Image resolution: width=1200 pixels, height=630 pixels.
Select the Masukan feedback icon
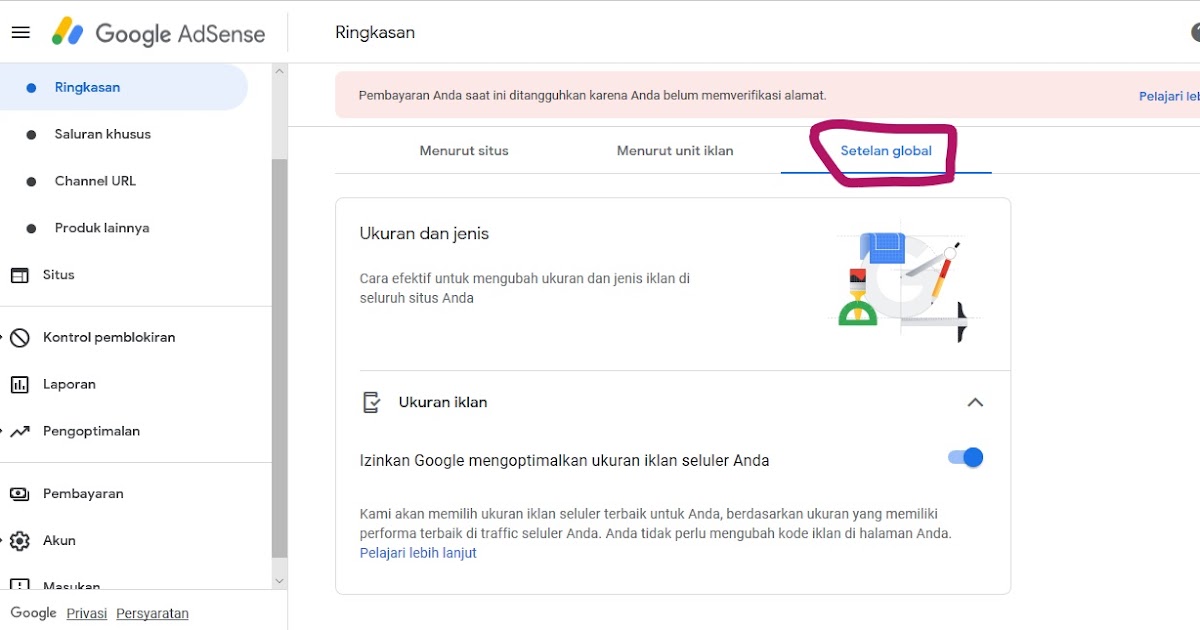click(22, 584)
